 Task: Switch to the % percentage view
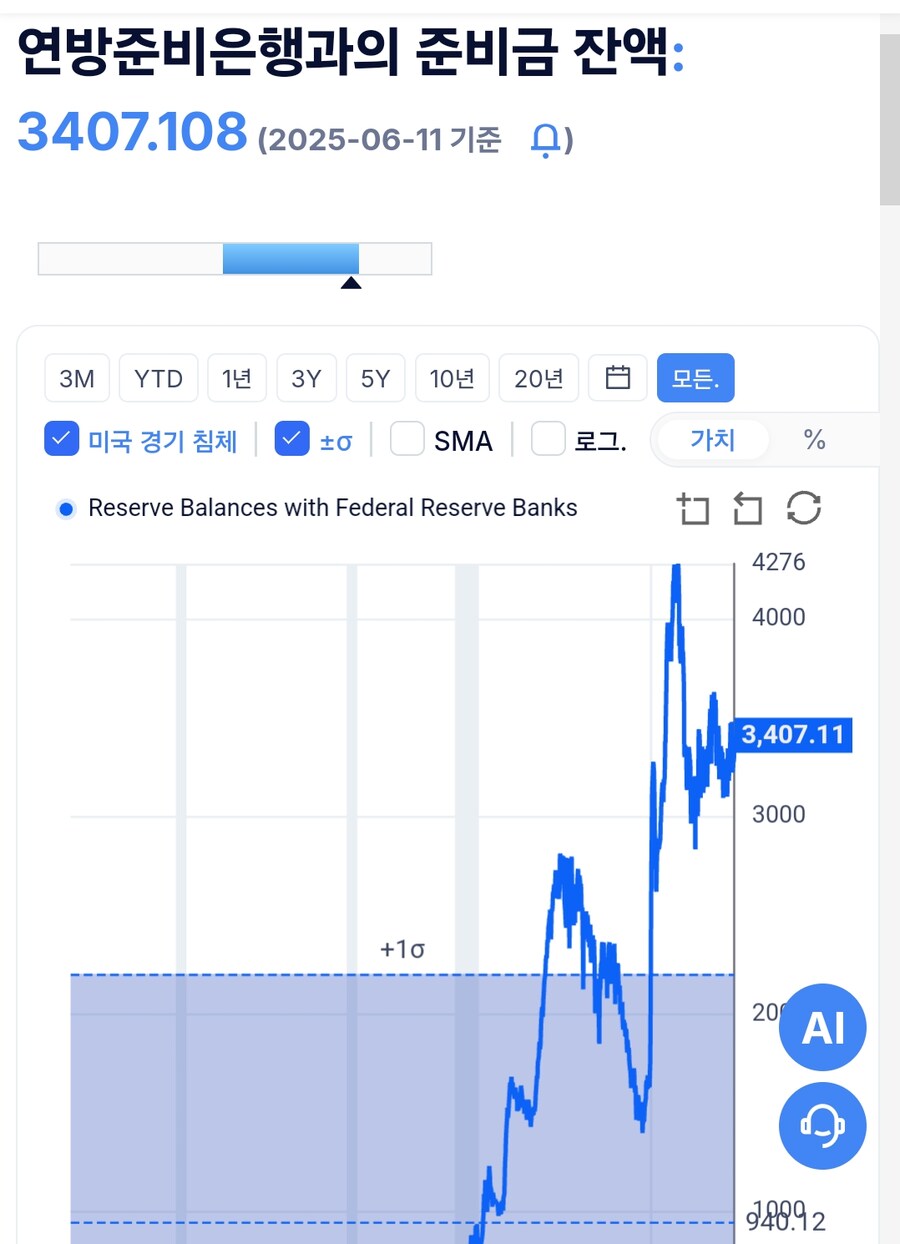coord(815,440)
